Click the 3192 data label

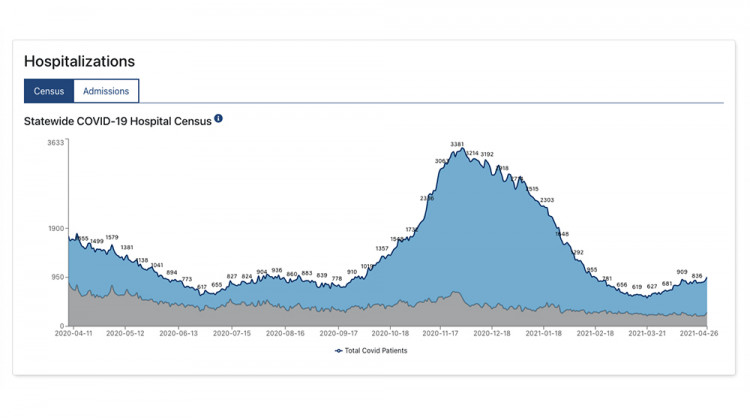[487, 154]
